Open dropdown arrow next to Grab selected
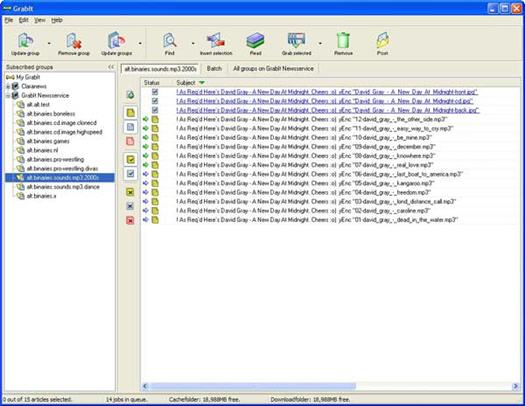525x406 pixels. click(320, 43)
